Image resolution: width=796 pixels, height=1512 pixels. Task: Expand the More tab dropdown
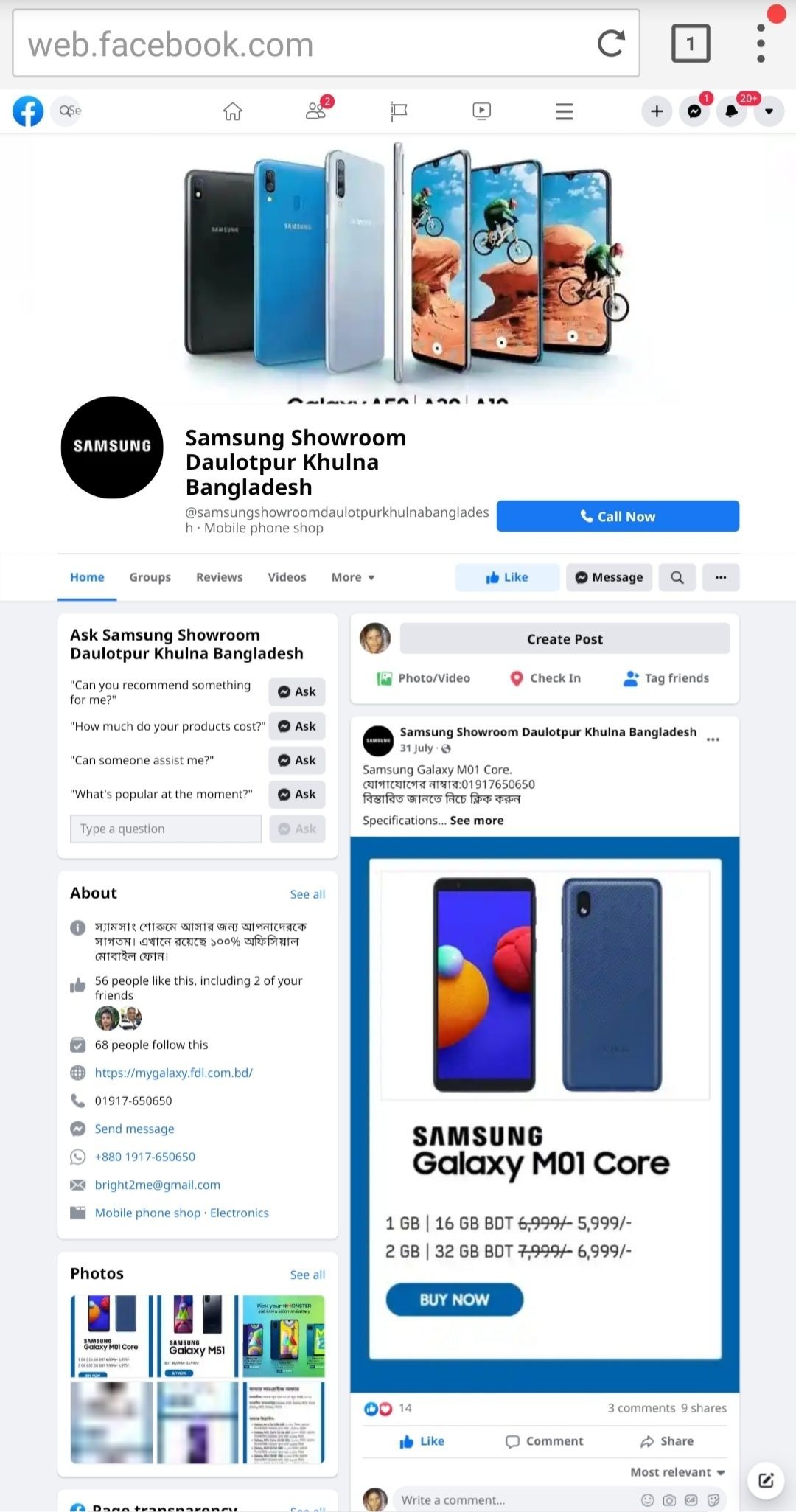tap(353, 577)
